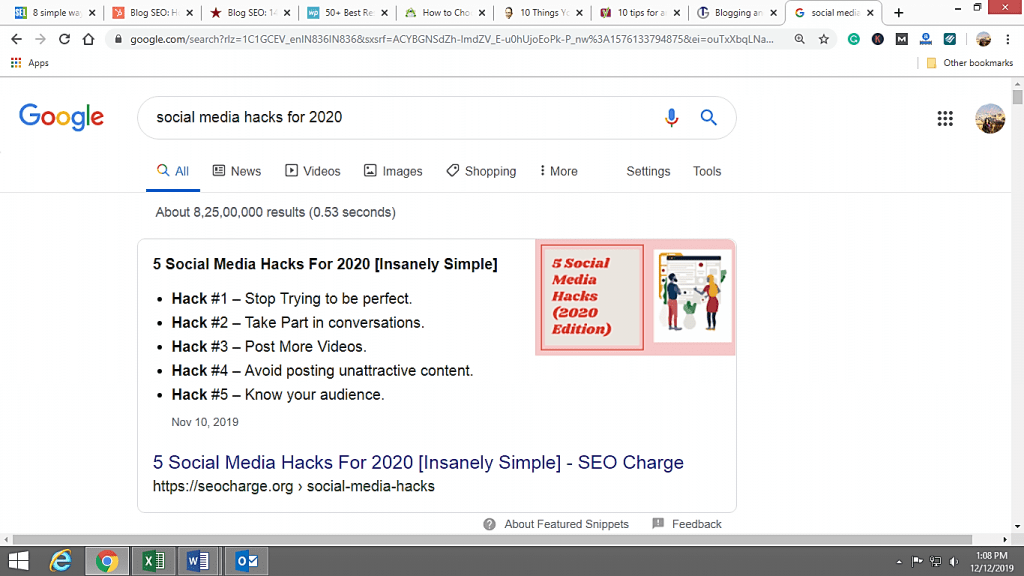1024x576 pixels.
Task: Click the page's vertical scroll down arrow
Action: (1017, 526)
